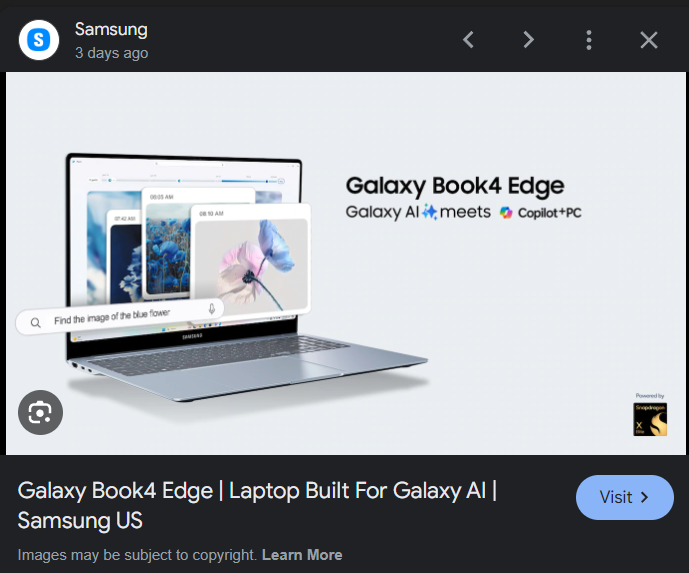
Task: Open the Samsung source name
Action: tap(111, 29)
